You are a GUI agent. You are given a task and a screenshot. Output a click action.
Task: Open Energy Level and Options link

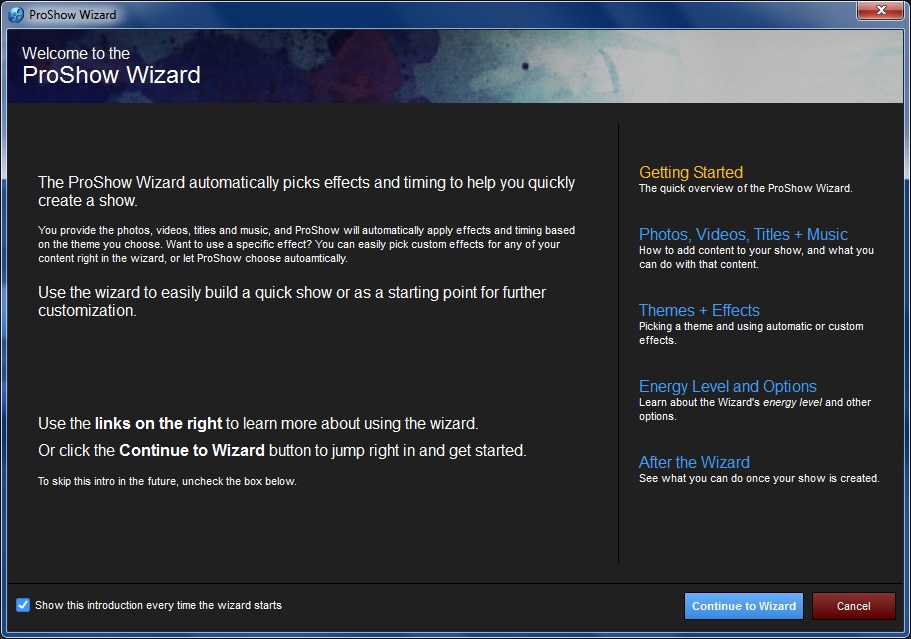click(727, 386)
